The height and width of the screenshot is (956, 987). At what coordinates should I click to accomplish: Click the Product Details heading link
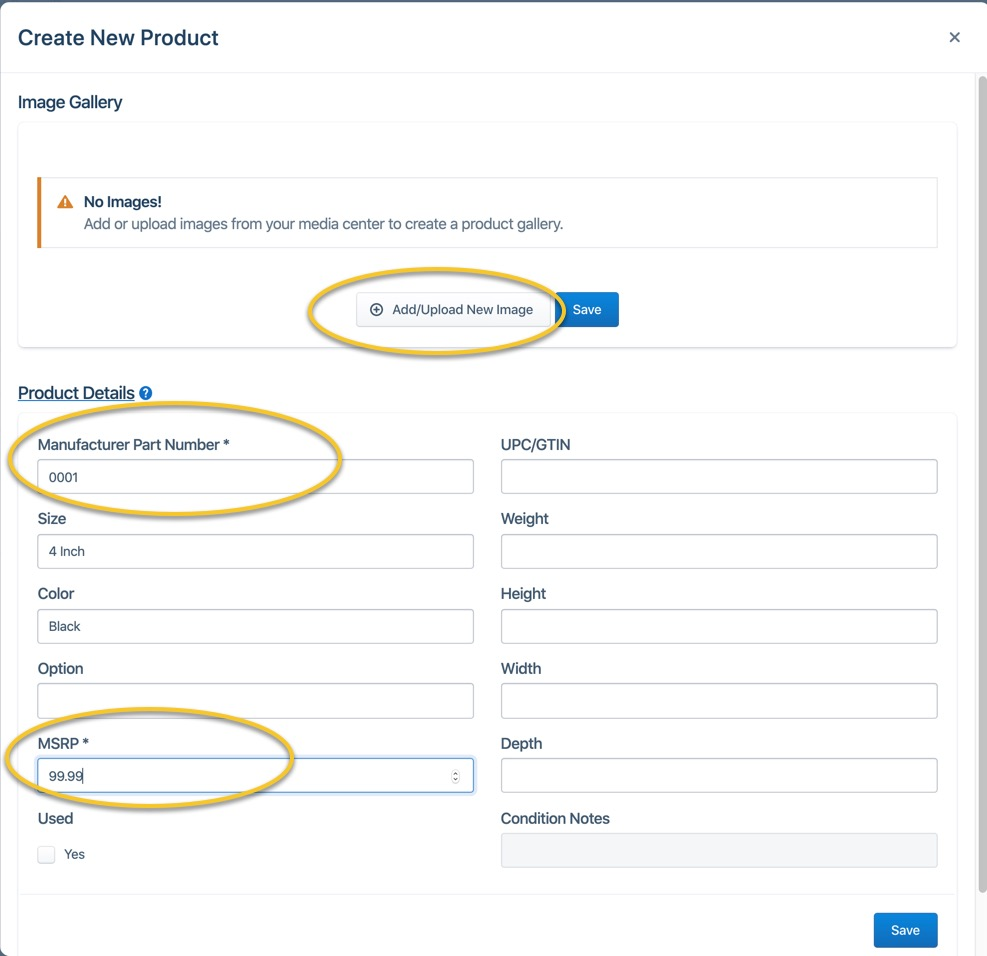click(x=76, y=393)
